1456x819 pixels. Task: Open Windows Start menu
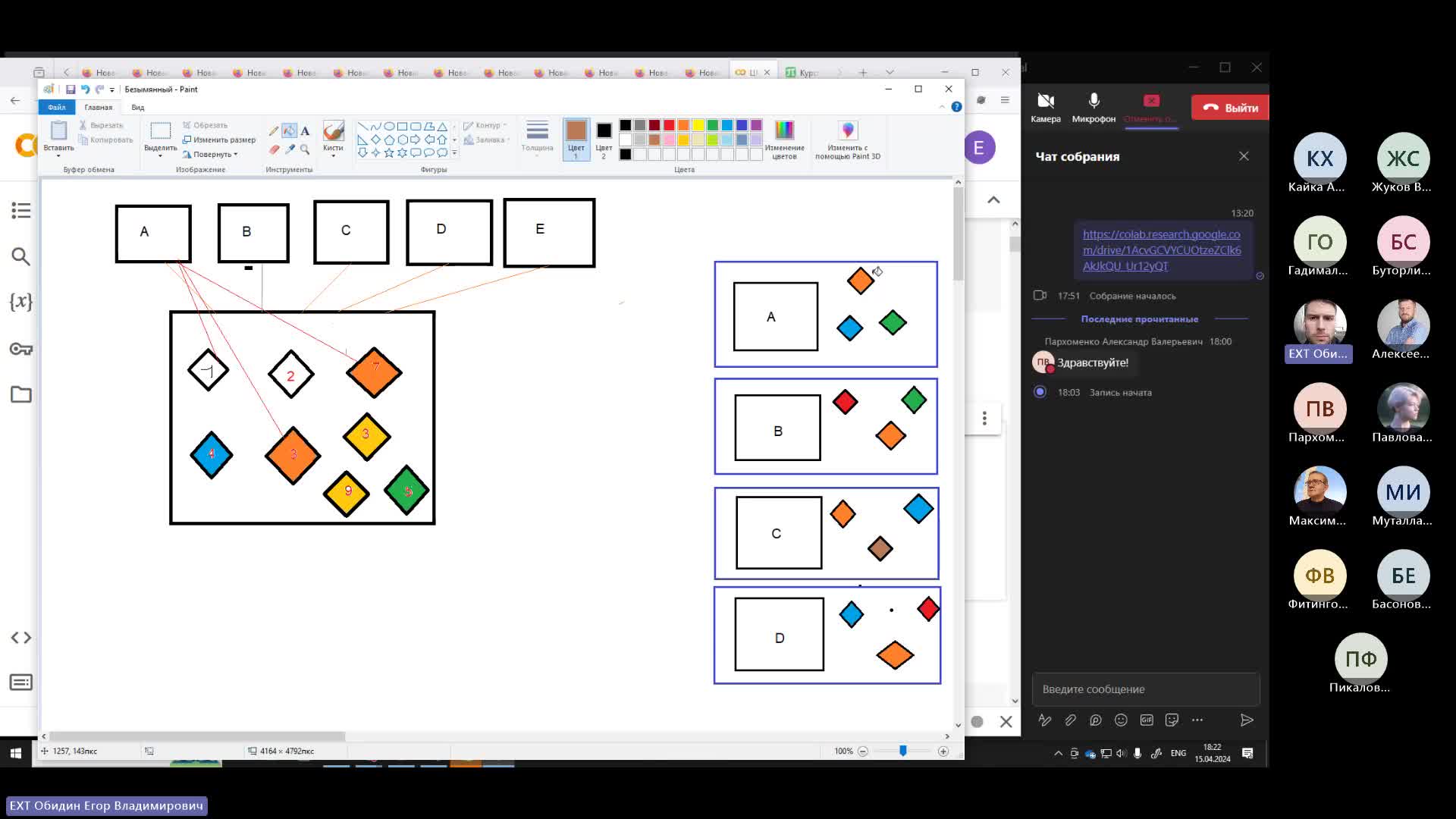[x=15, y=753]
